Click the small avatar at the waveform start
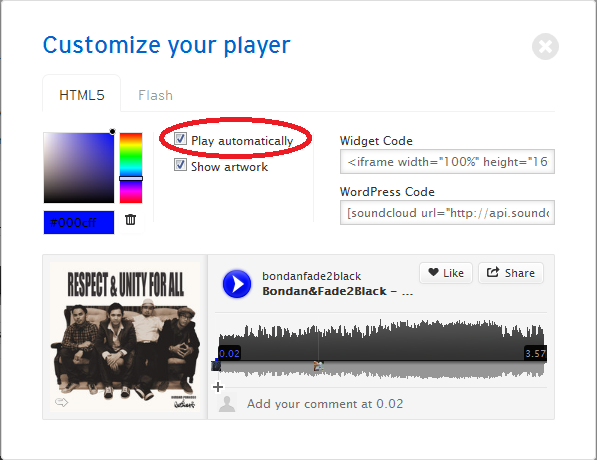Viewport: 597px width, 460px height. [x=216, y=366]
